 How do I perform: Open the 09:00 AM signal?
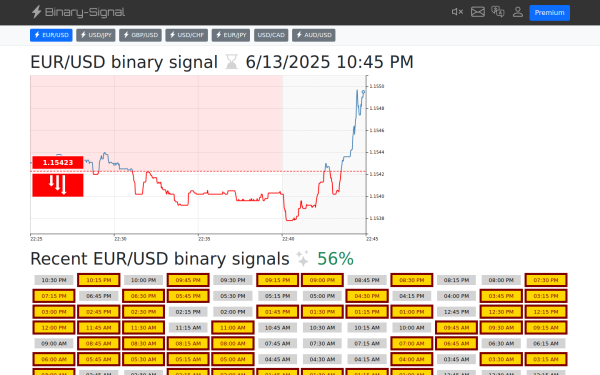54,344
